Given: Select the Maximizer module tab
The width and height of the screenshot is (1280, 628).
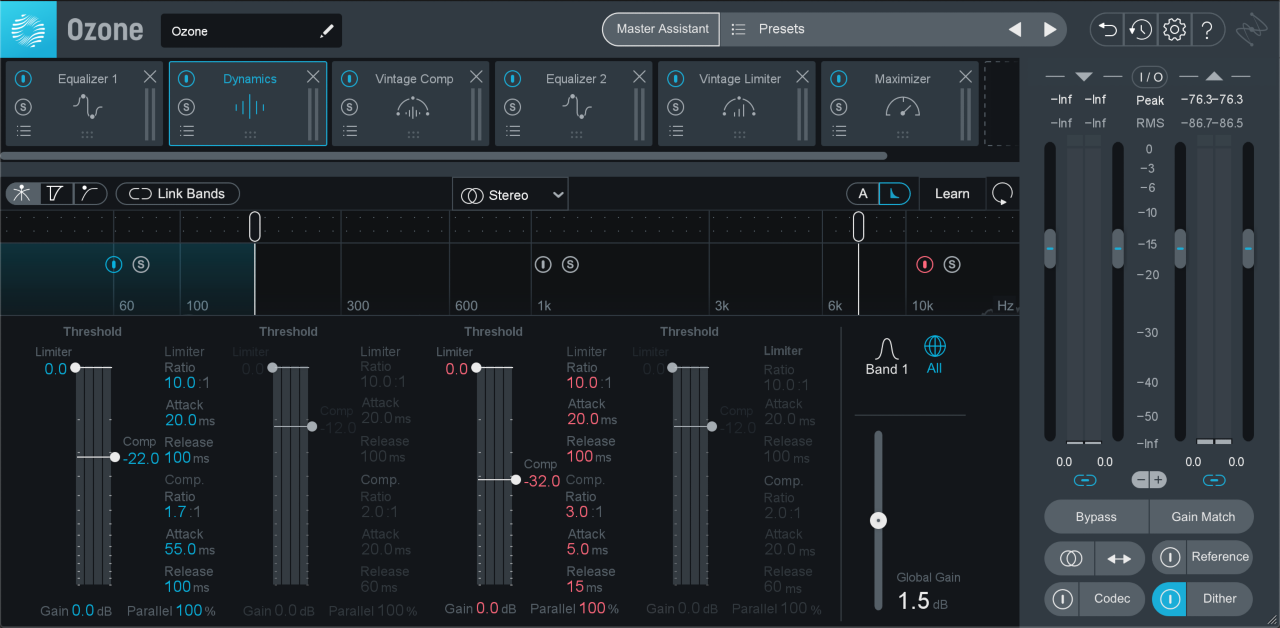Looking at the screenshot, I should click(899, 103).
